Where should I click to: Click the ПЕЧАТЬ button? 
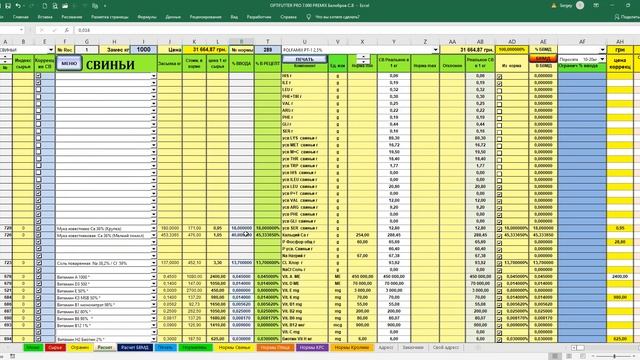pyautogui.click(x=304, y=59)
